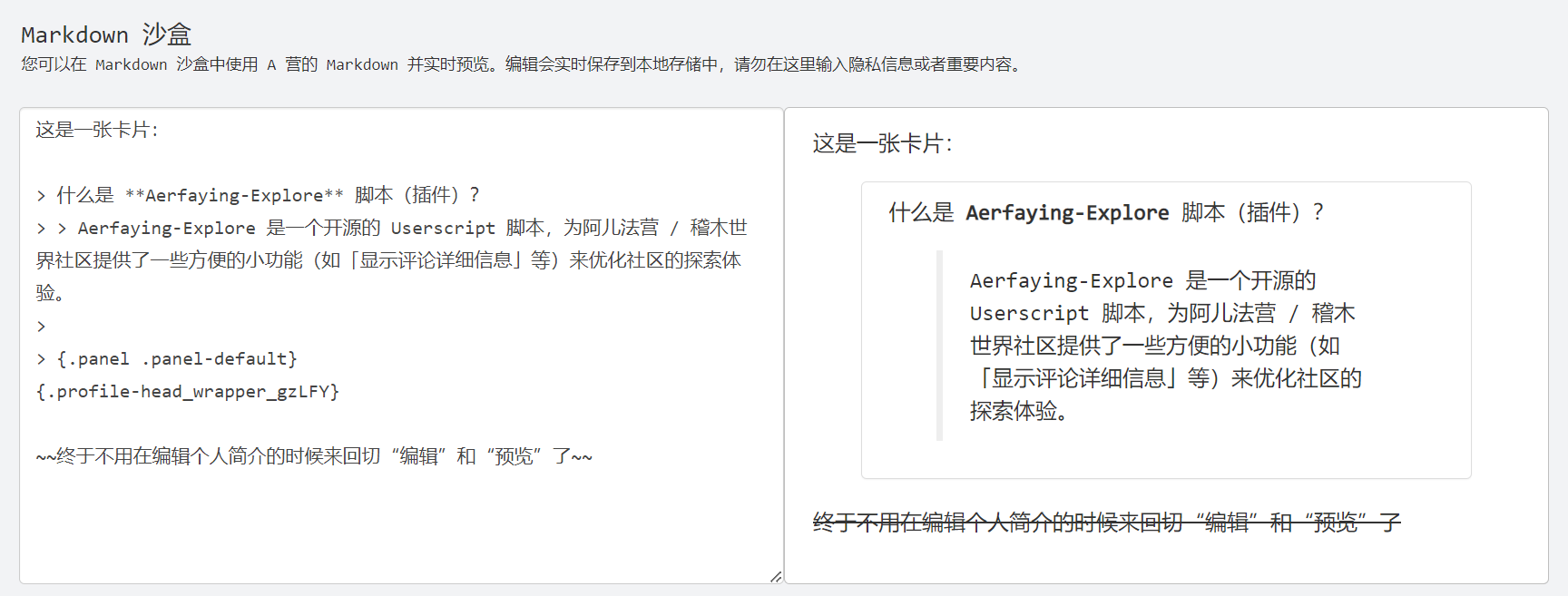Screen dimensions: 1568x596
Task: Click the word "Userscript" in the editor
Action: [x=443, y=228]
